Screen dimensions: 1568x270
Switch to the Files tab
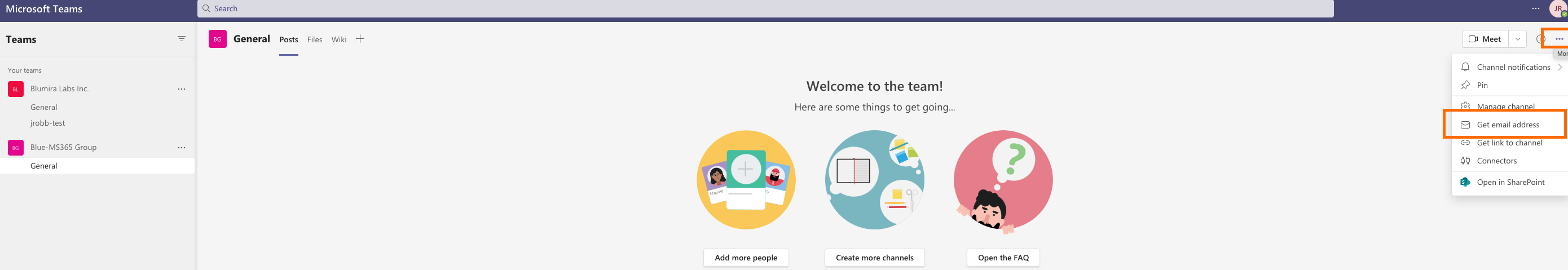315,39
